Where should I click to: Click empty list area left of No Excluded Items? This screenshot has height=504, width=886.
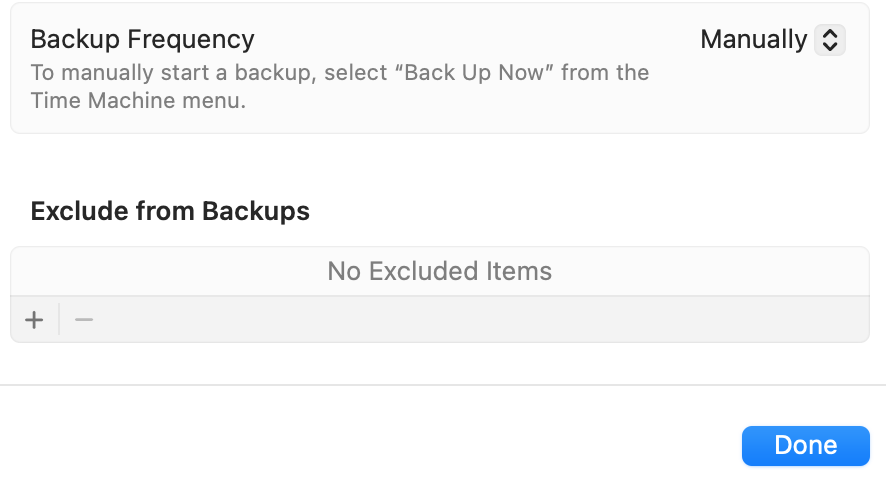click(160, 271)
